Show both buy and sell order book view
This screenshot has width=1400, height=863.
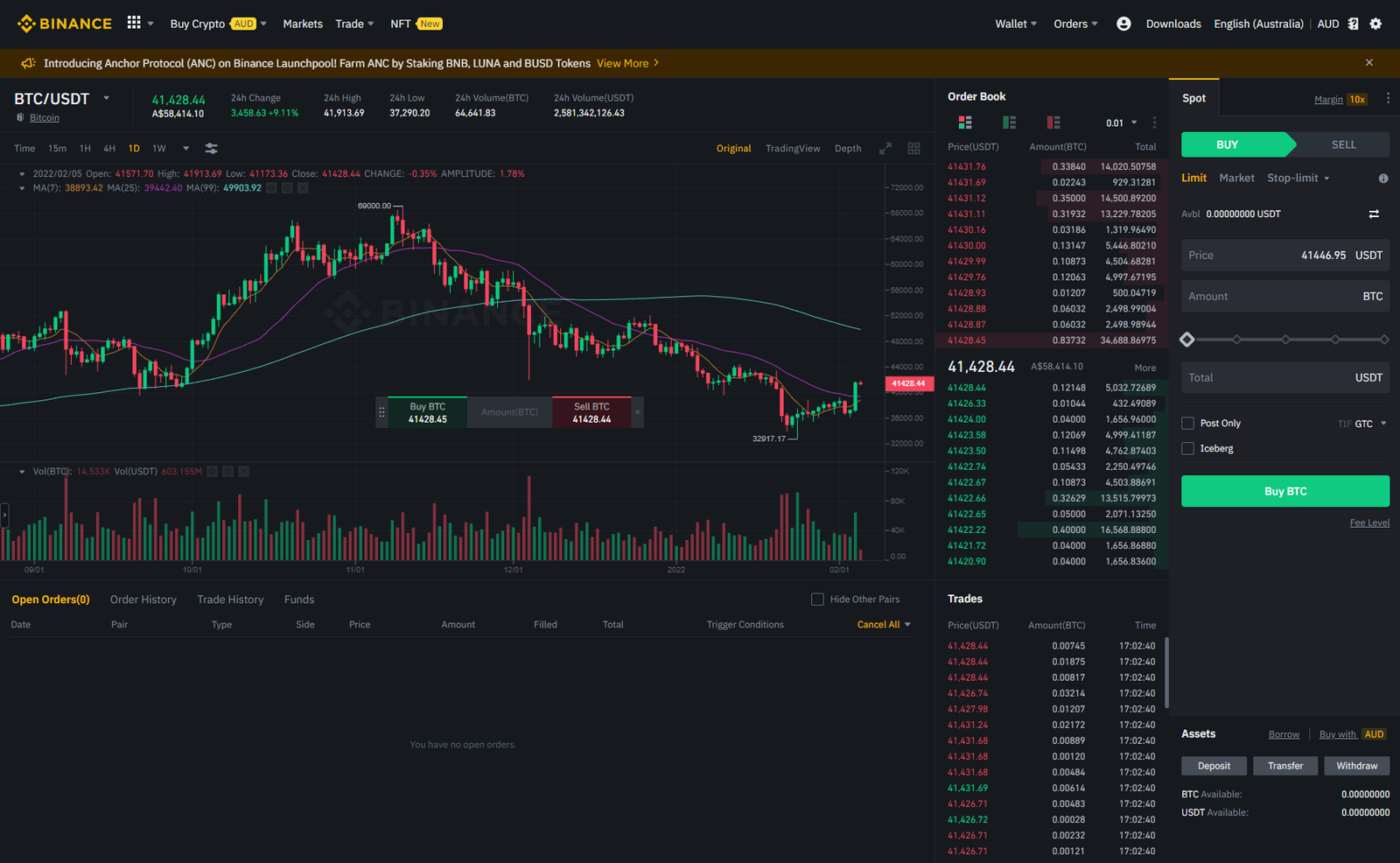[x=965, y=123]
